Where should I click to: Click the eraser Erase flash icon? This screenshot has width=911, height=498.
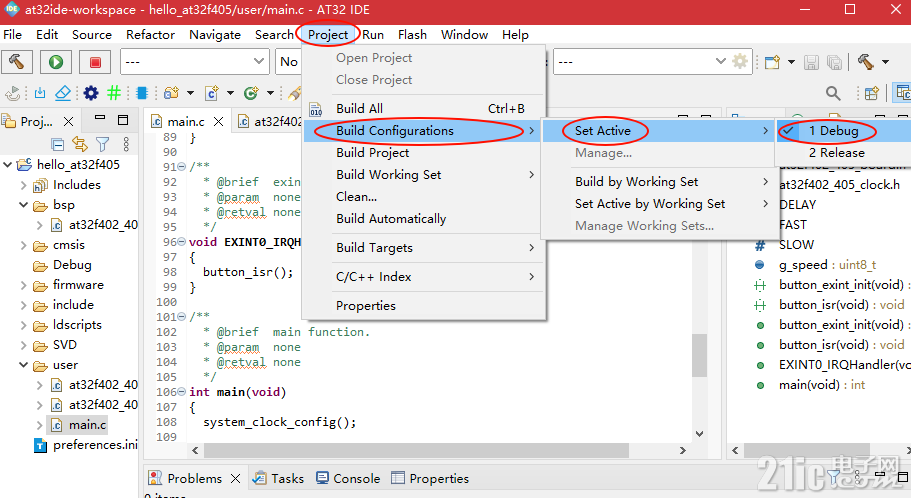(63, 93)
